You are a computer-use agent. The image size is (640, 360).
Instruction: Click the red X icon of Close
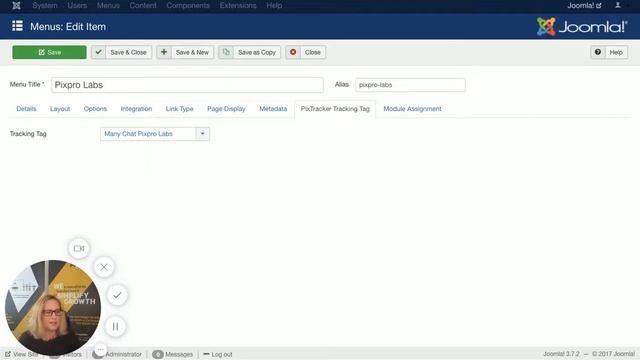tap(293, 52)
